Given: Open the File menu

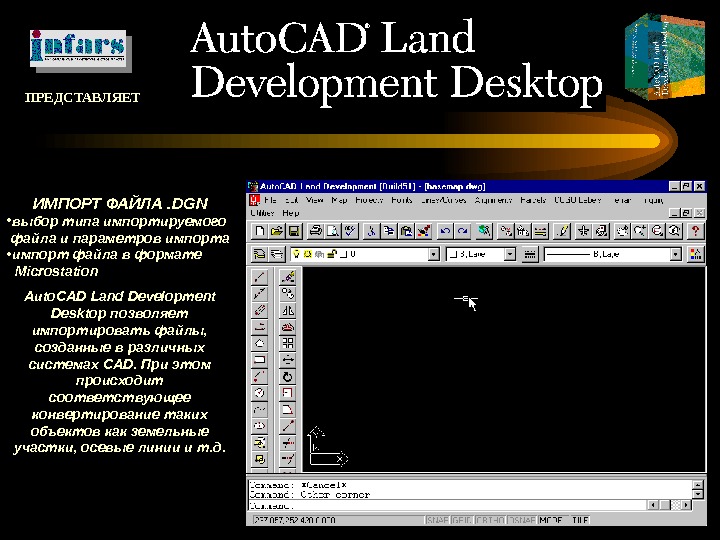Looking at the screenshot, I should click(x=270, y=200).
